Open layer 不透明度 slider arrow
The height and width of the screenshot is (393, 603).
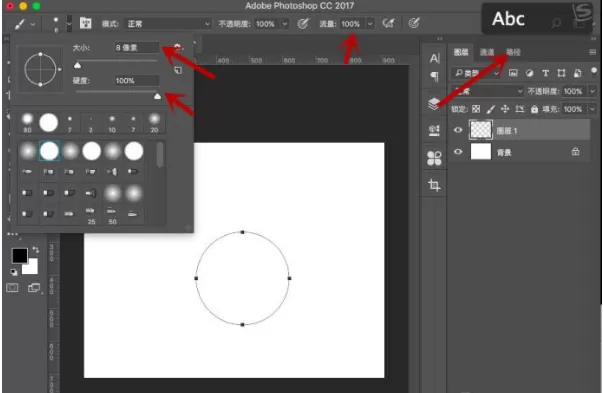(x=592, y=91)
